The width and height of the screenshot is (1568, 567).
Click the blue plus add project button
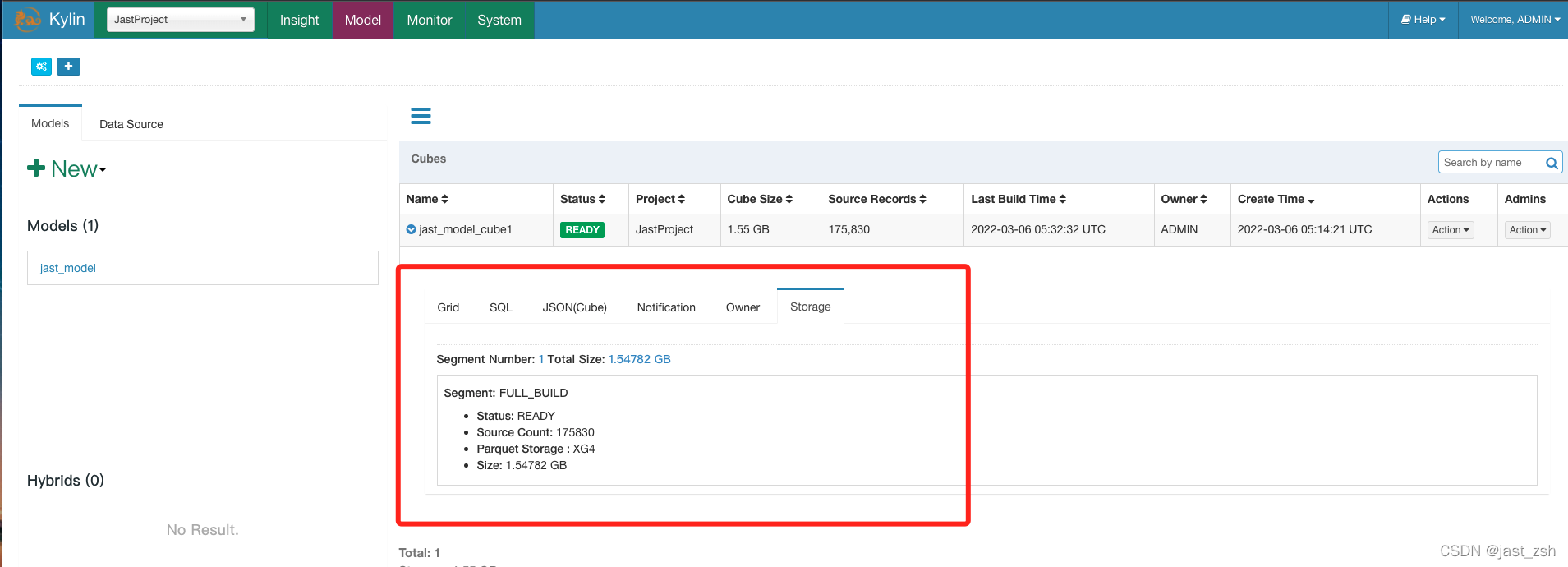[x=68, y=67]
